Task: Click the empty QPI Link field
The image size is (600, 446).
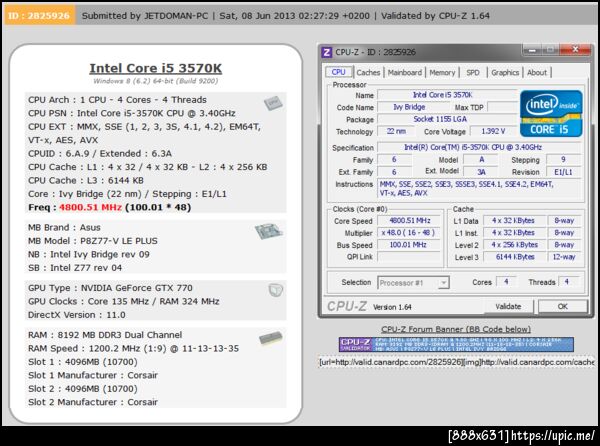Action: tap(409, 257)
